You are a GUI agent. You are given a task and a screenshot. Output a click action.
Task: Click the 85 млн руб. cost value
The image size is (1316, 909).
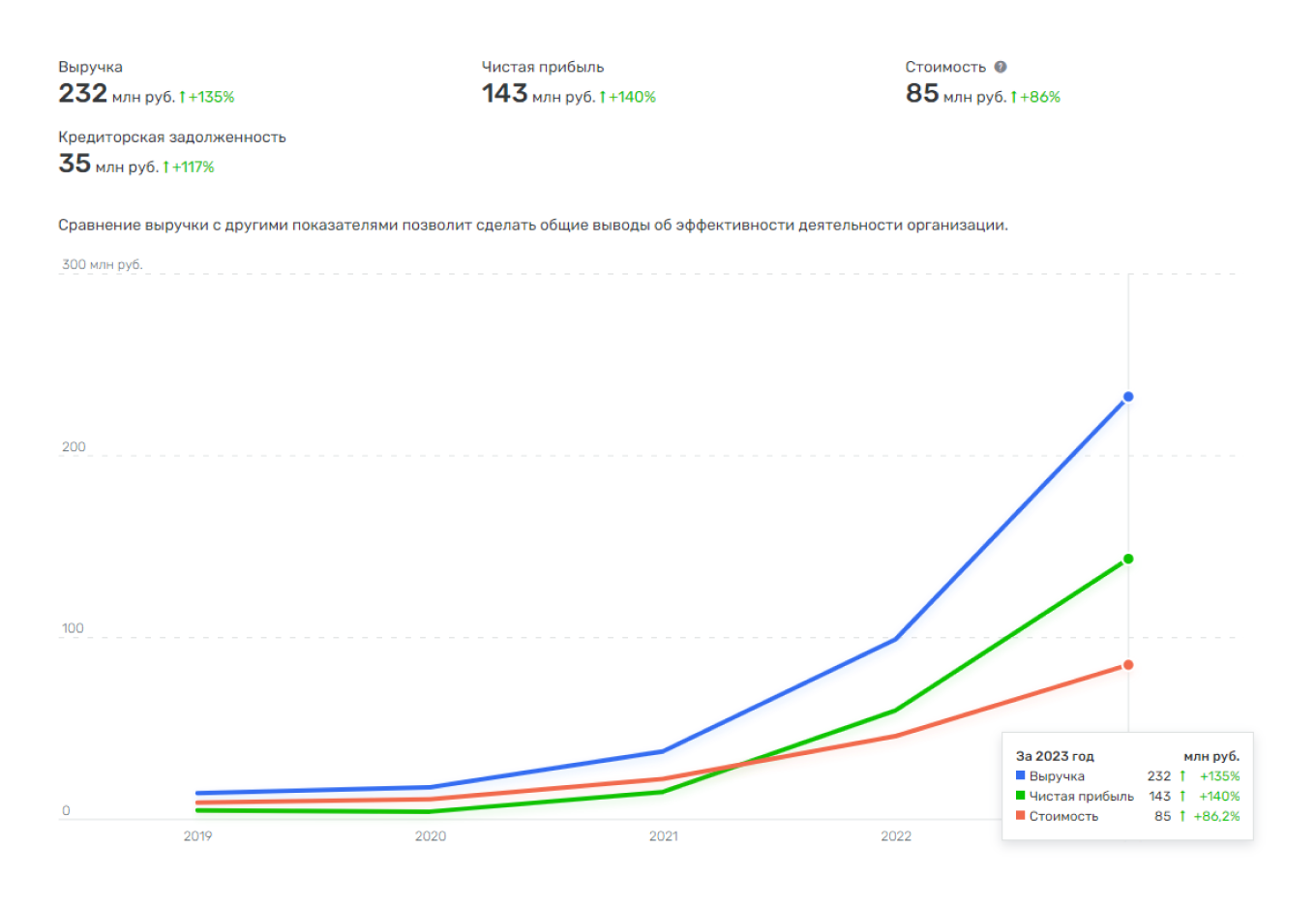pyautogui.click(x=956, y=94)
